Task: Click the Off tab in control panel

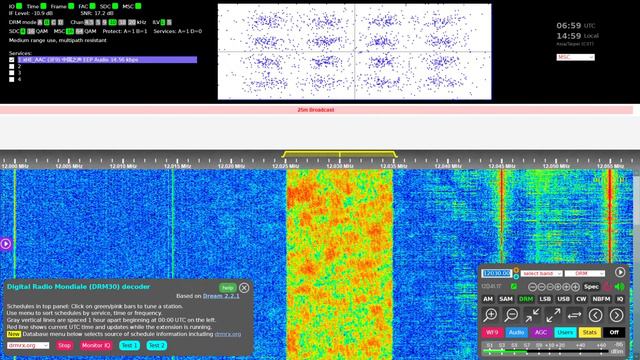Action: click(614, 332)
